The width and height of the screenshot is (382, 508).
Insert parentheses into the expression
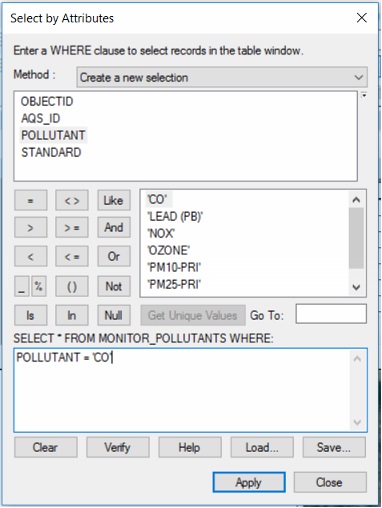tap(72, 286)
